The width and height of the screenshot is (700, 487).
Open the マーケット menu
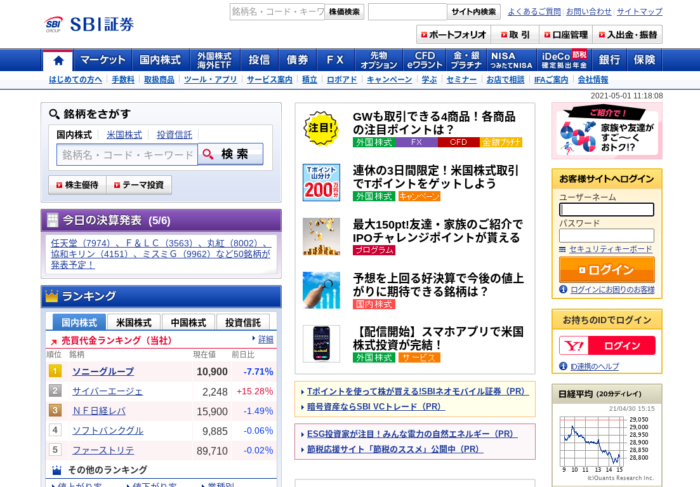click(x=103, y=60)
